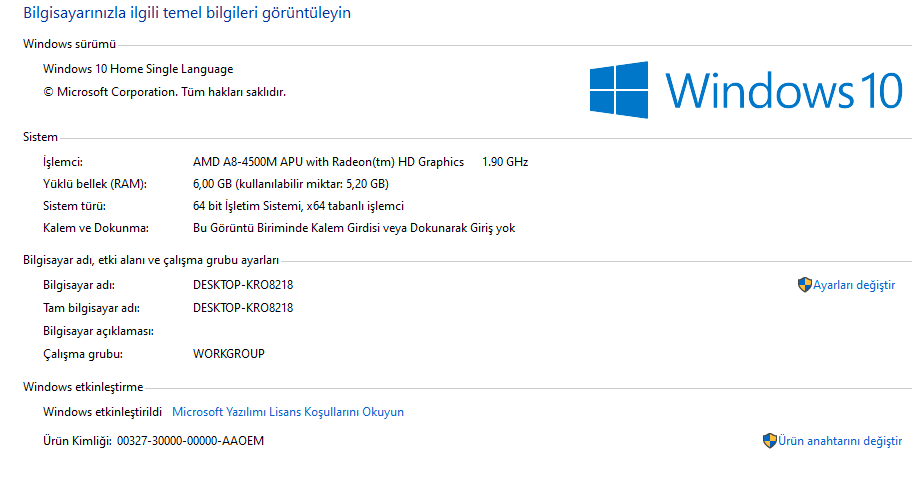Select the 'Windows 10 Home Single Language' text
Viewport: 919px width, 481px height.
138,69
